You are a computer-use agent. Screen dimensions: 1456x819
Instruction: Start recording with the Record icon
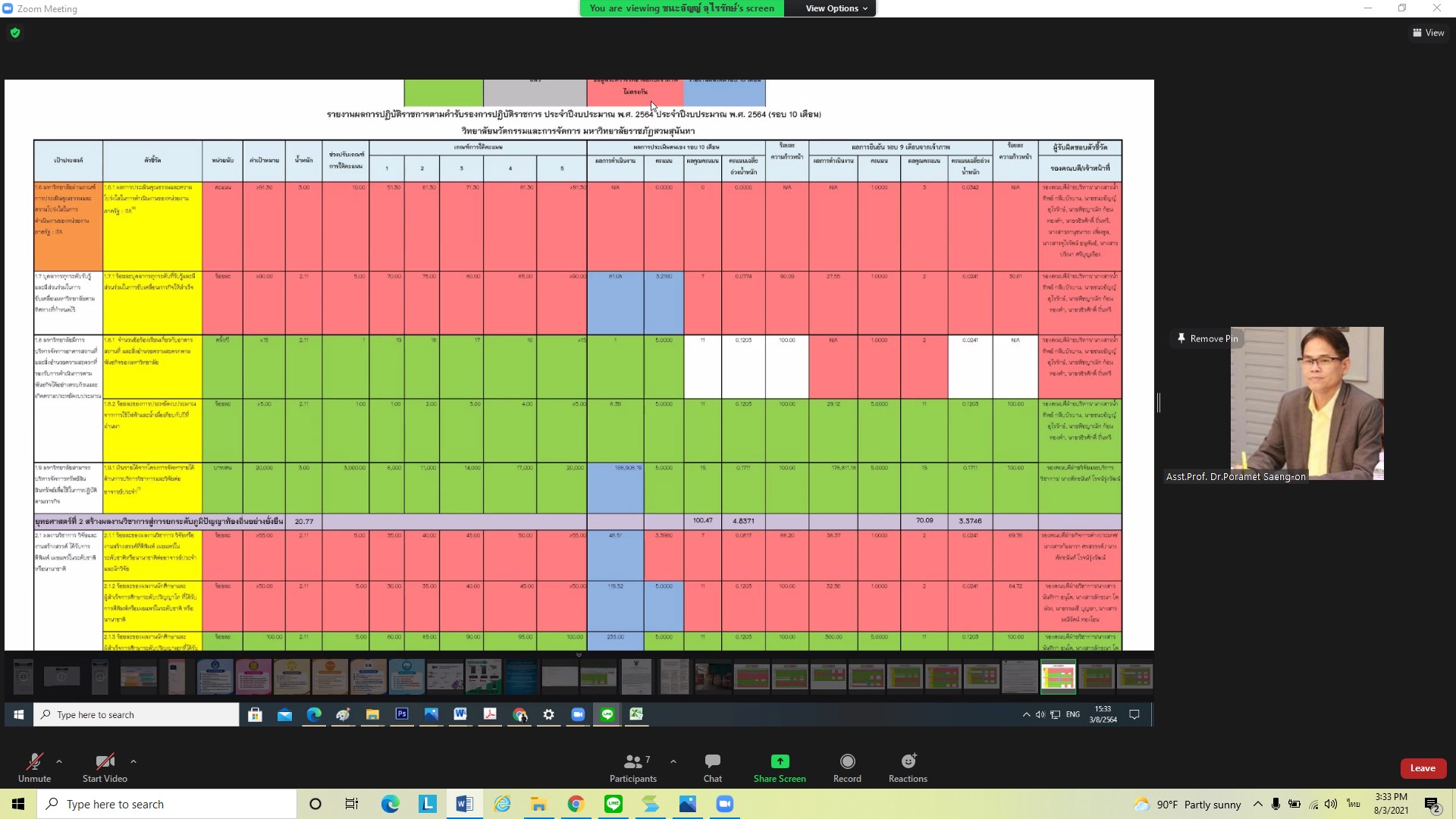[x=847, y=761]
